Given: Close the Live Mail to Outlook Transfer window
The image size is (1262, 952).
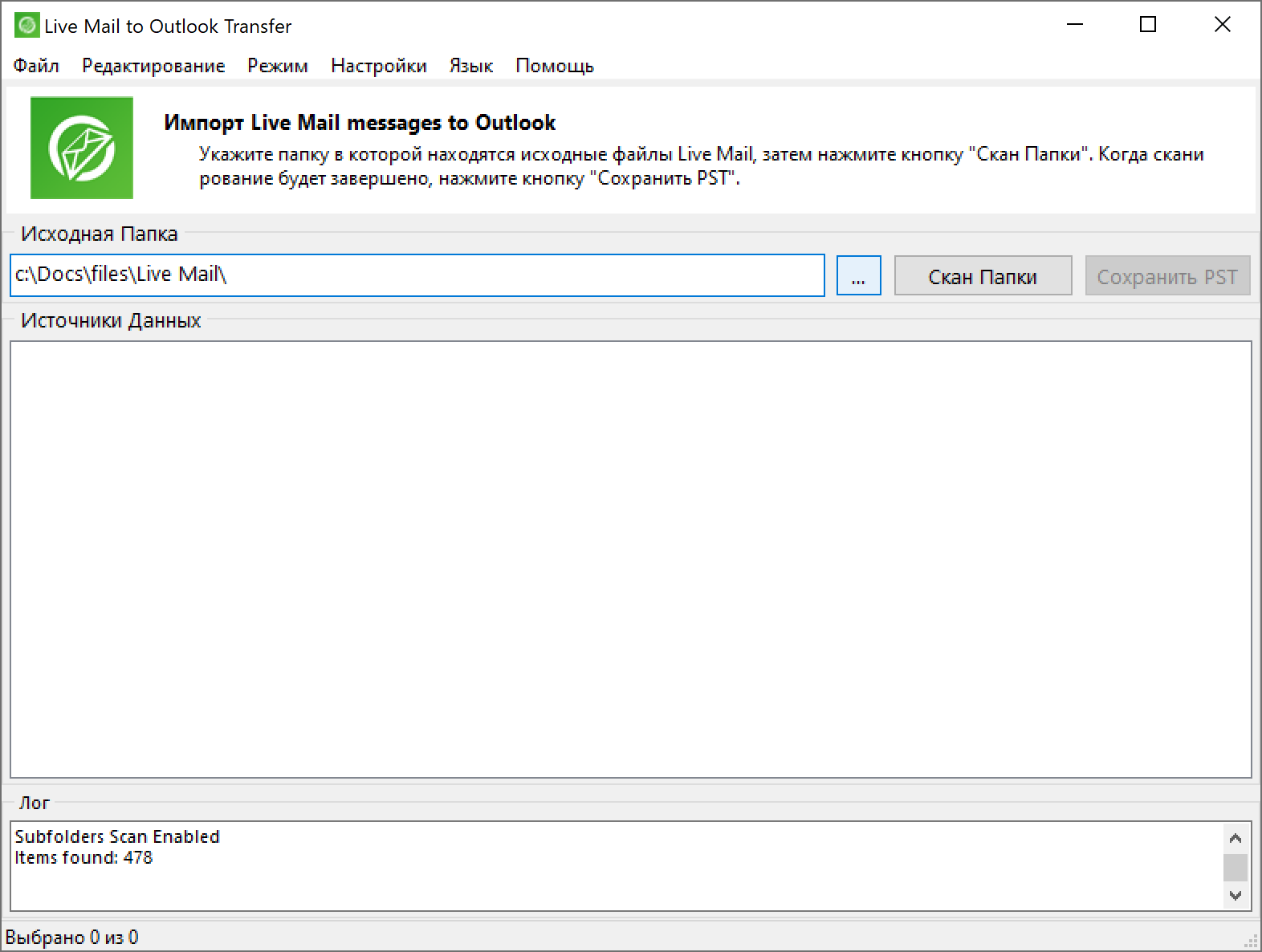Looking at the screenshot, I should [x=1222, y=26].
